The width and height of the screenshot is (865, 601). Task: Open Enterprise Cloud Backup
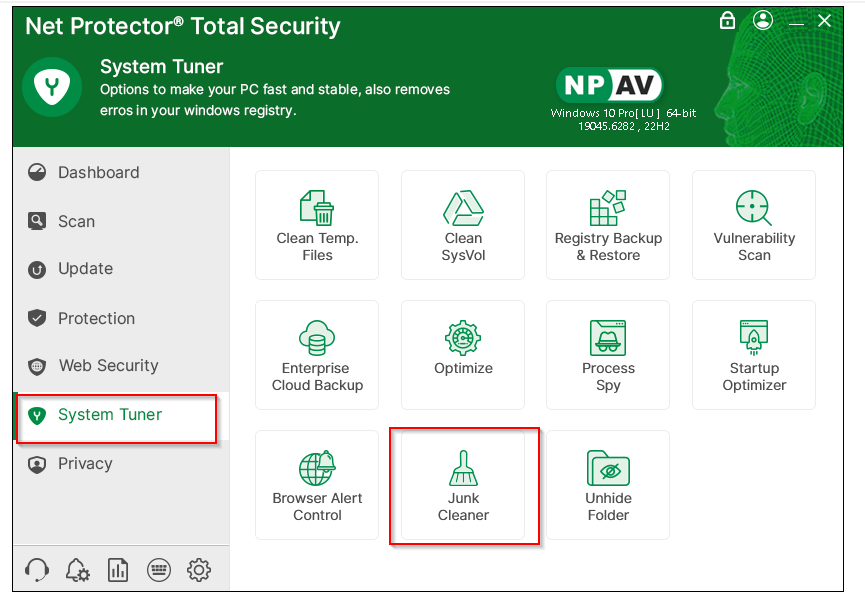coord(317,355)
